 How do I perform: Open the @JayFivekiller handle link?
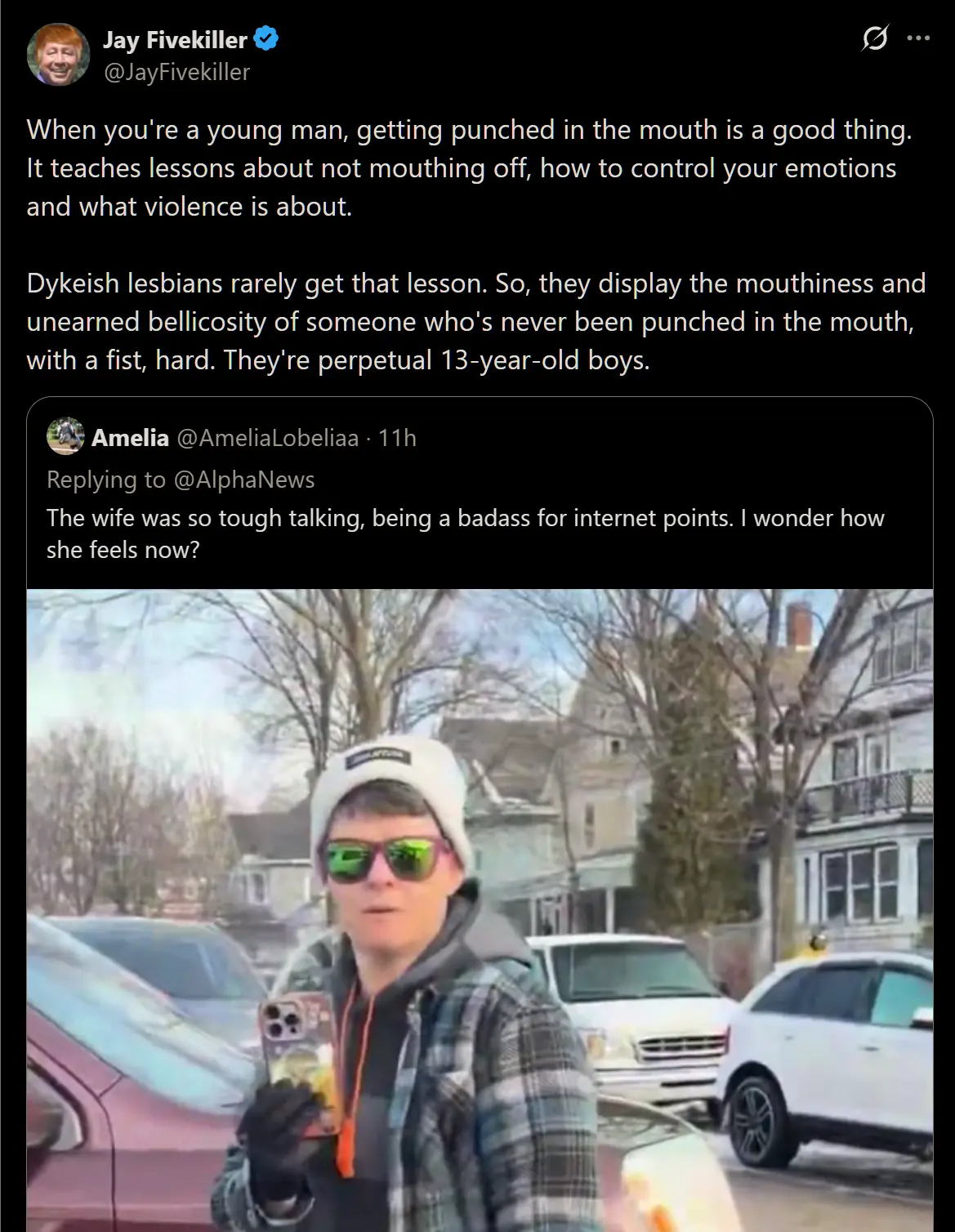[x=176, y=73]
